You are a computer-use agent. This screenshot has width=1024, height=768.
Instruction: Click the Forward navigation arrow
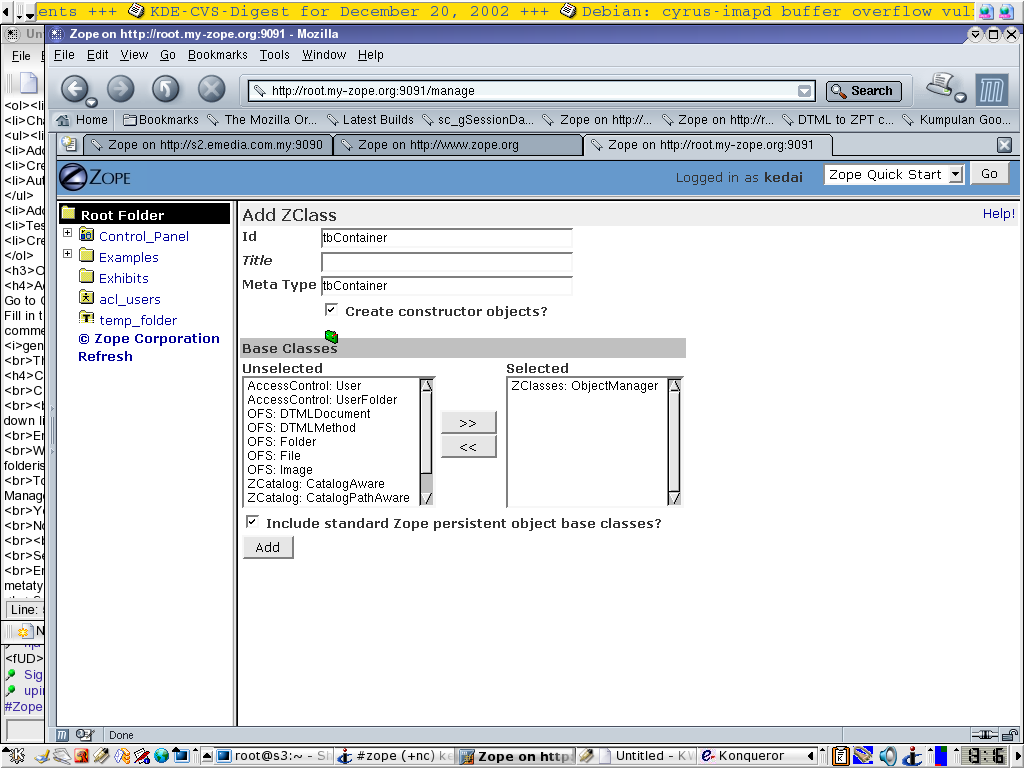(x=121, y=89)
